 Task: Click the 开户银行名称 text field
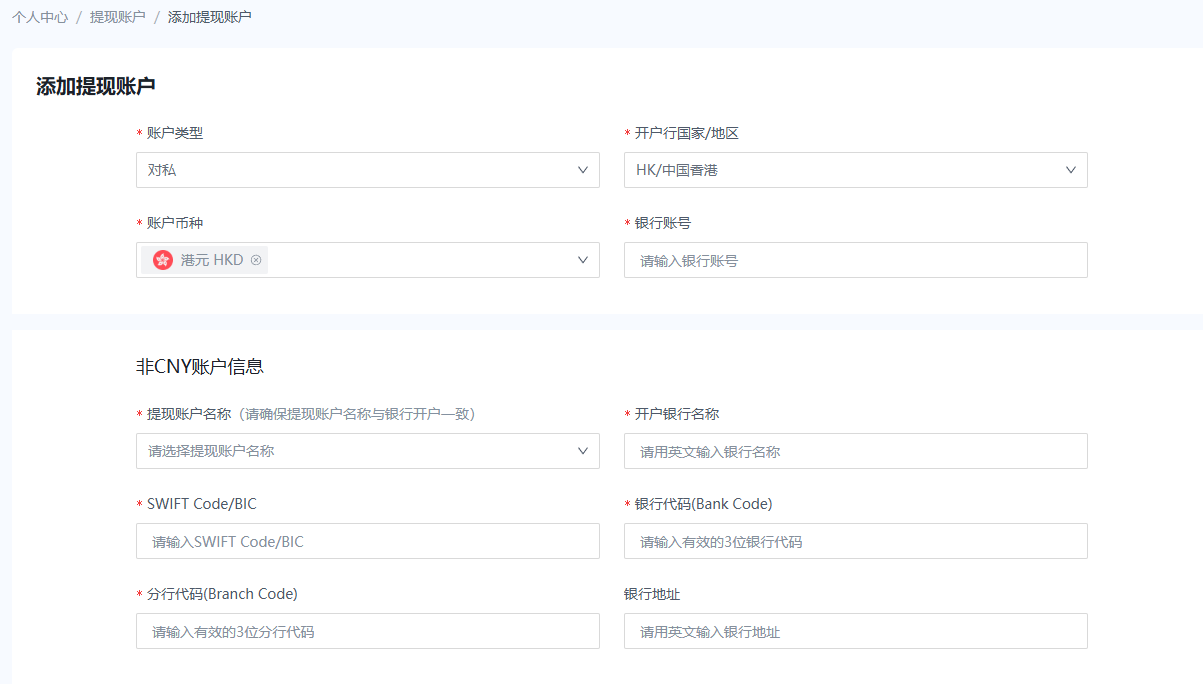point(855,451)
